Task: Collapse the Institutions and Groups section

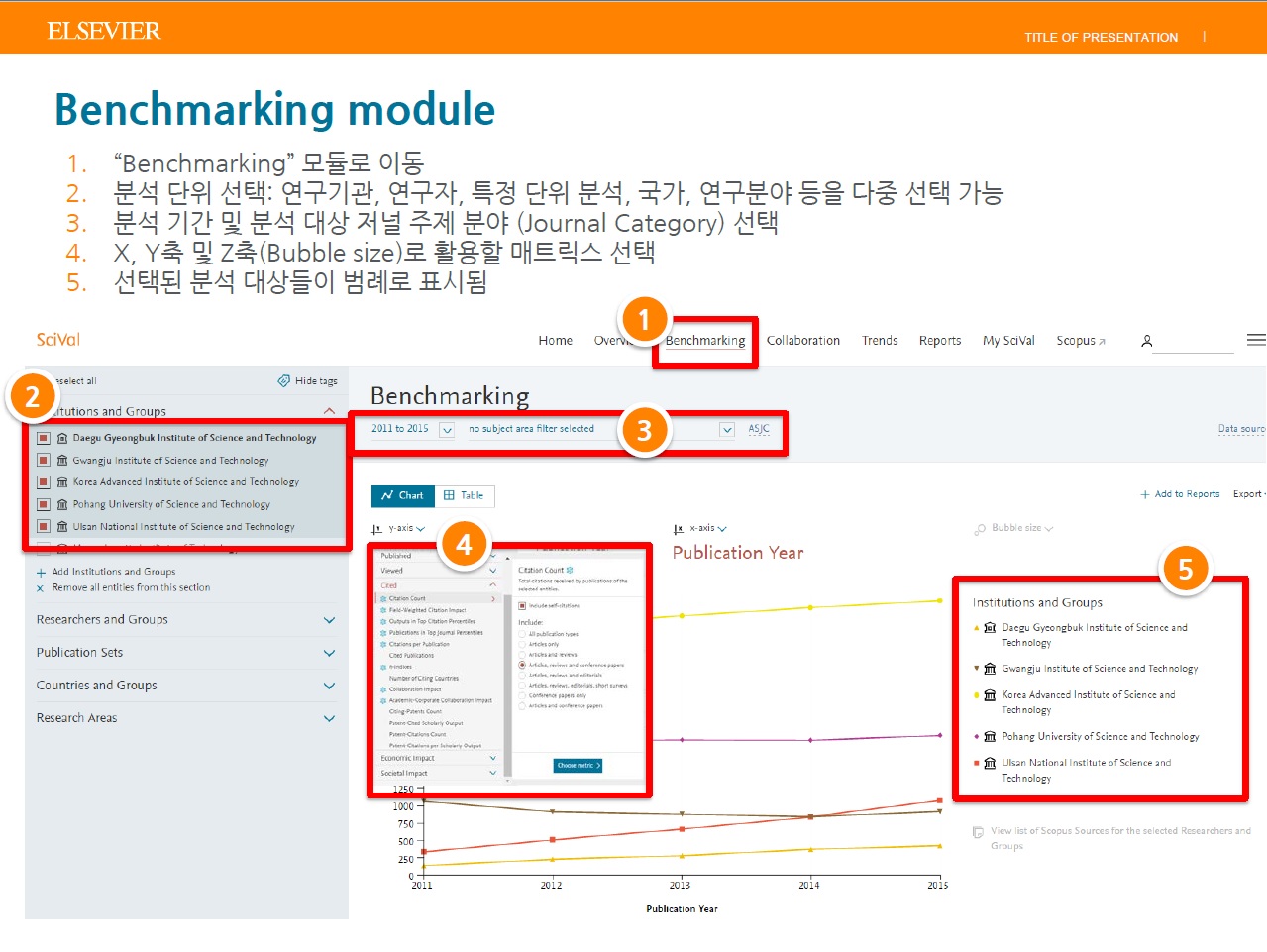Action: click(x=329, y=411)
